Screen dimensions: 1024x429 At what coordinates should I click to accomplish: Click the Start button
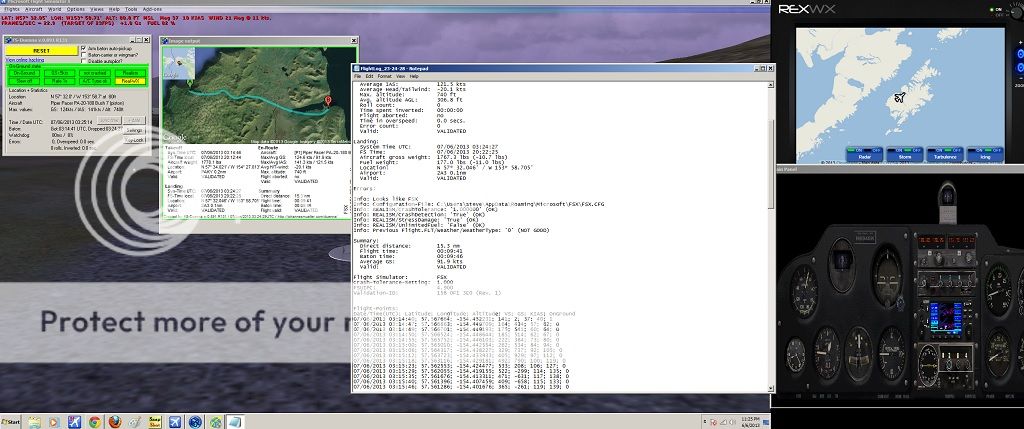[11, 422]
